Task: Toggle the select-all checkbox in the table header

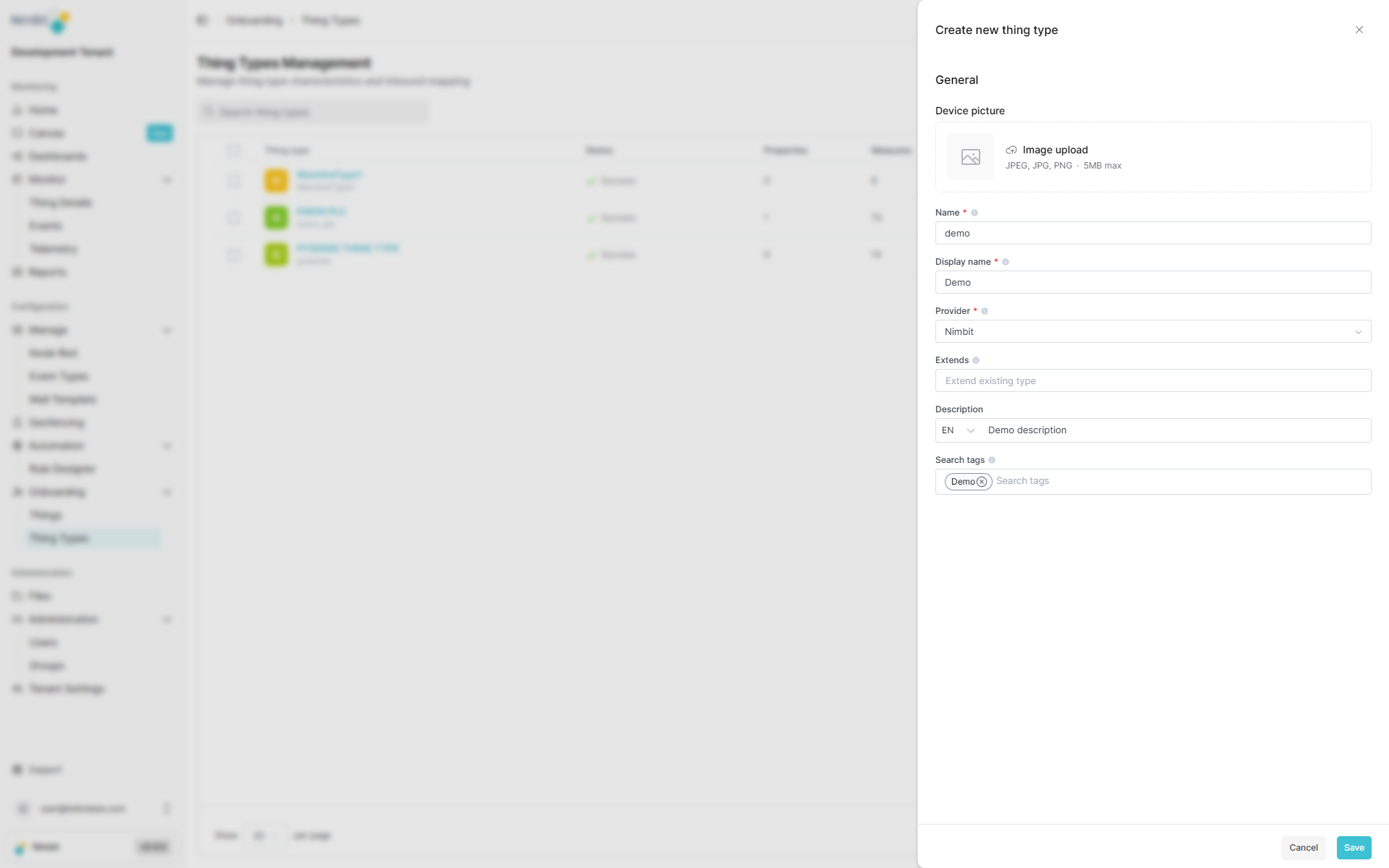Action: (x=234, y=150)
